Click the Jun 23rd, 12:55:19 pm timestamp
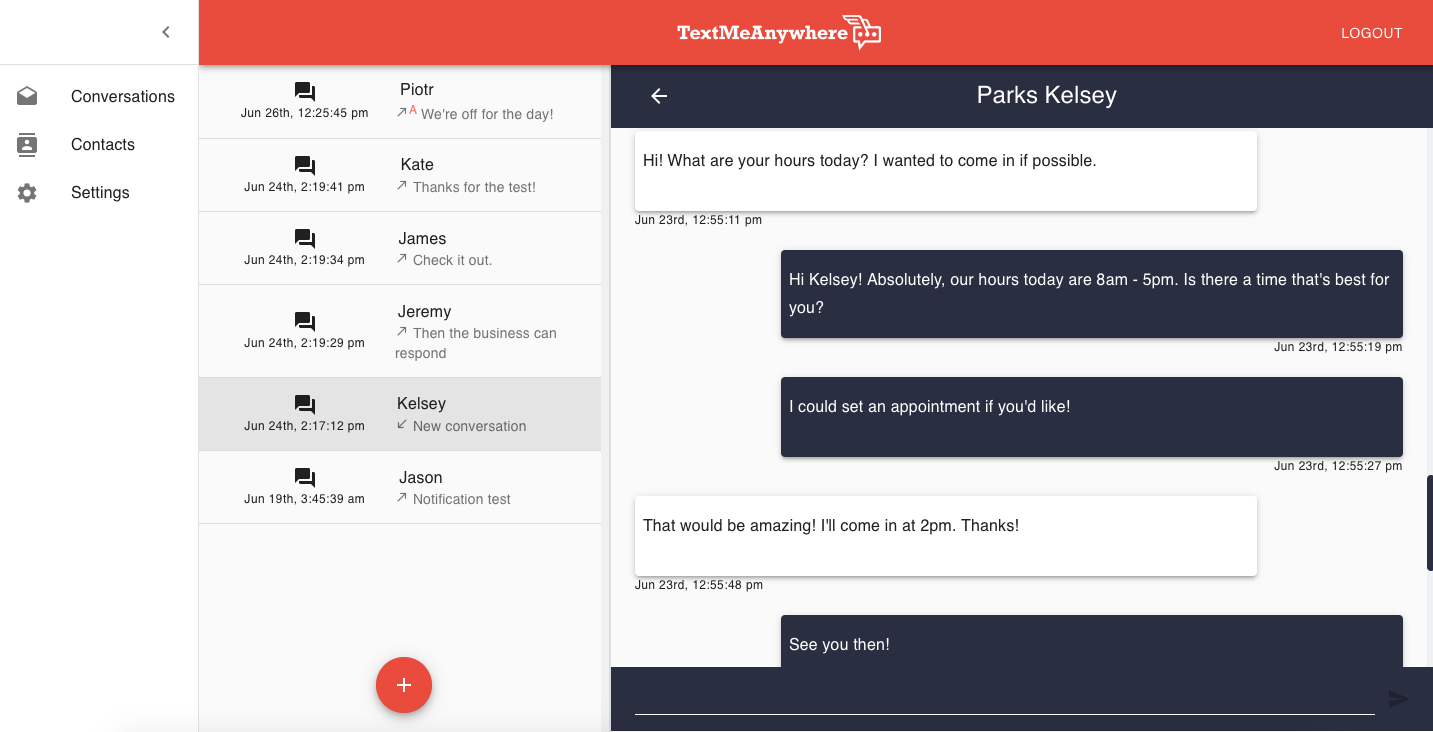This screenshot has width=1433, height=732. 1338,347
